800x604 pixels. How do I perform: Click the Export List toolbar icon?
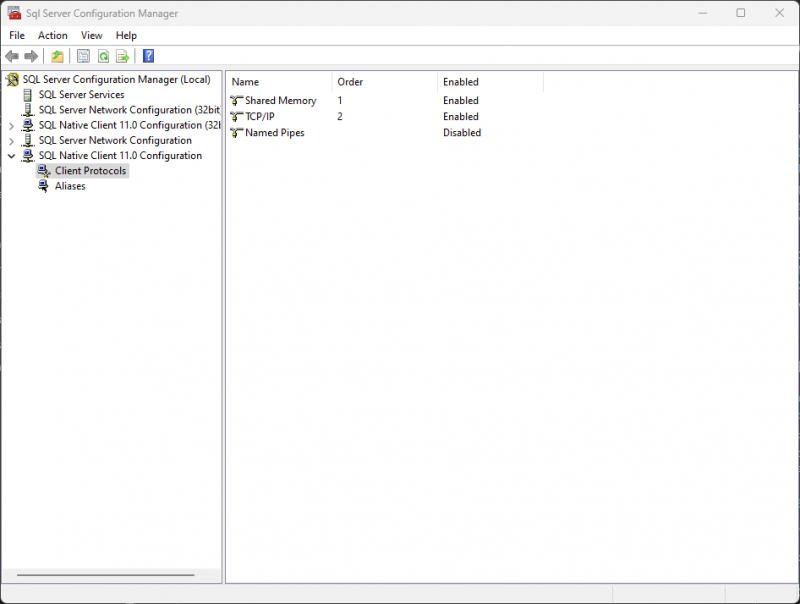click(x=122, y=56)
